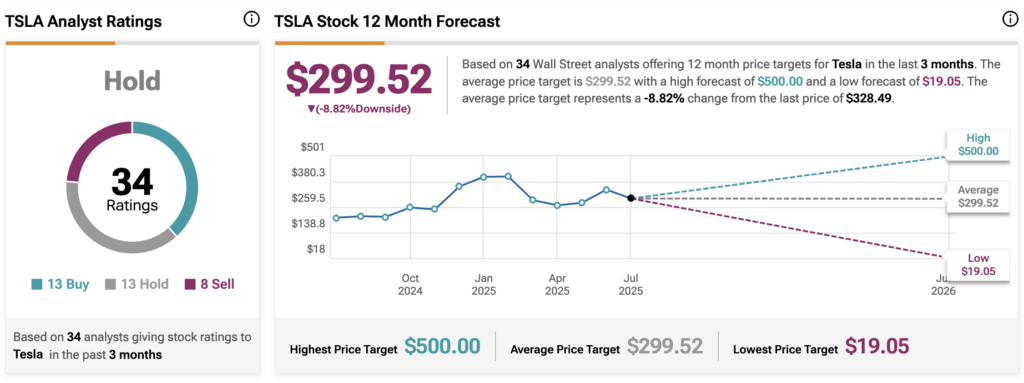Screen dimensions: 1024x383
Task: Click the Apr 2025 chart data point
Action: tap(557, 205)
